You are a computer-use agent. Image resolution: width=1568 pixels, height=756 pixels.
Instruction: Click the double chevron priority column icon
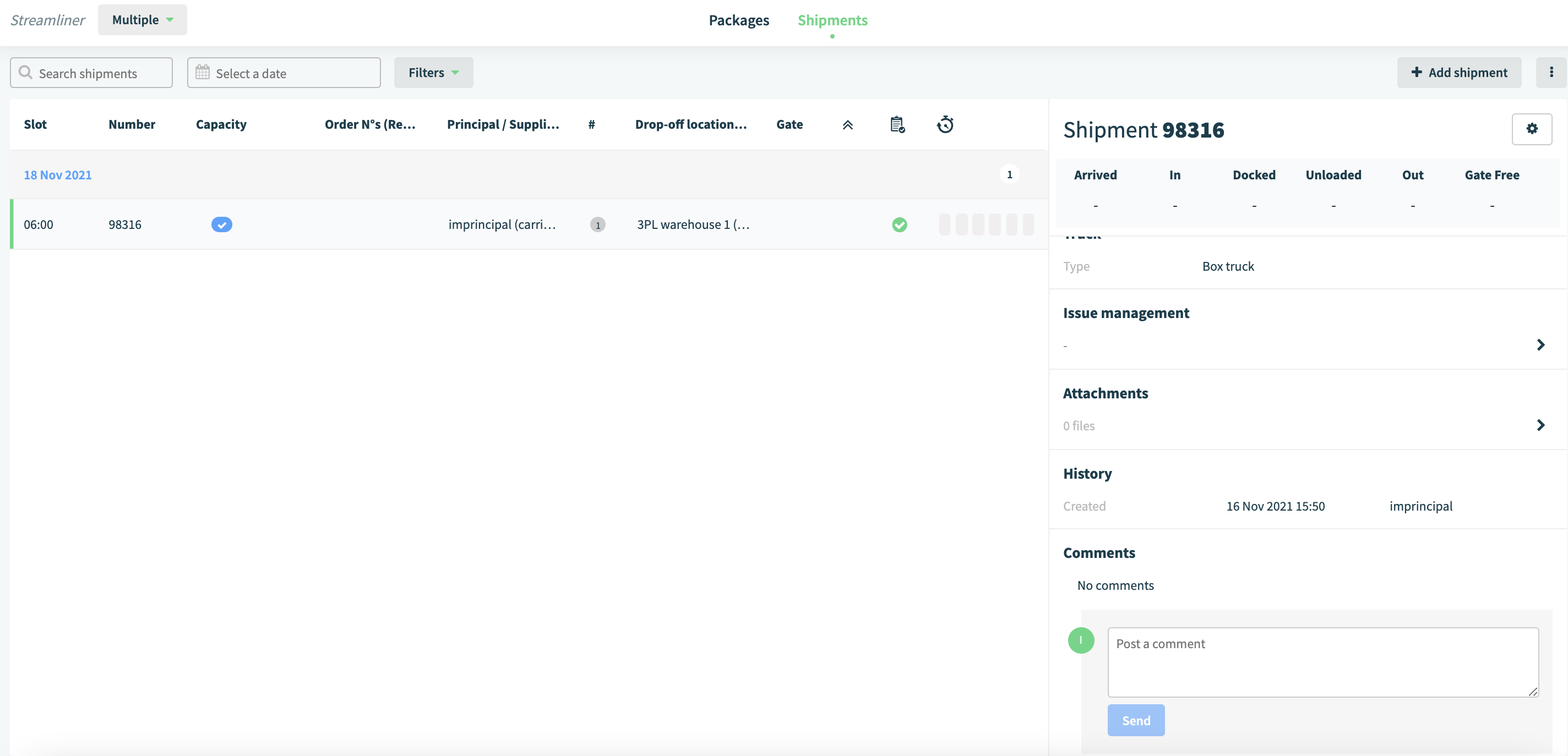point(847,125)
